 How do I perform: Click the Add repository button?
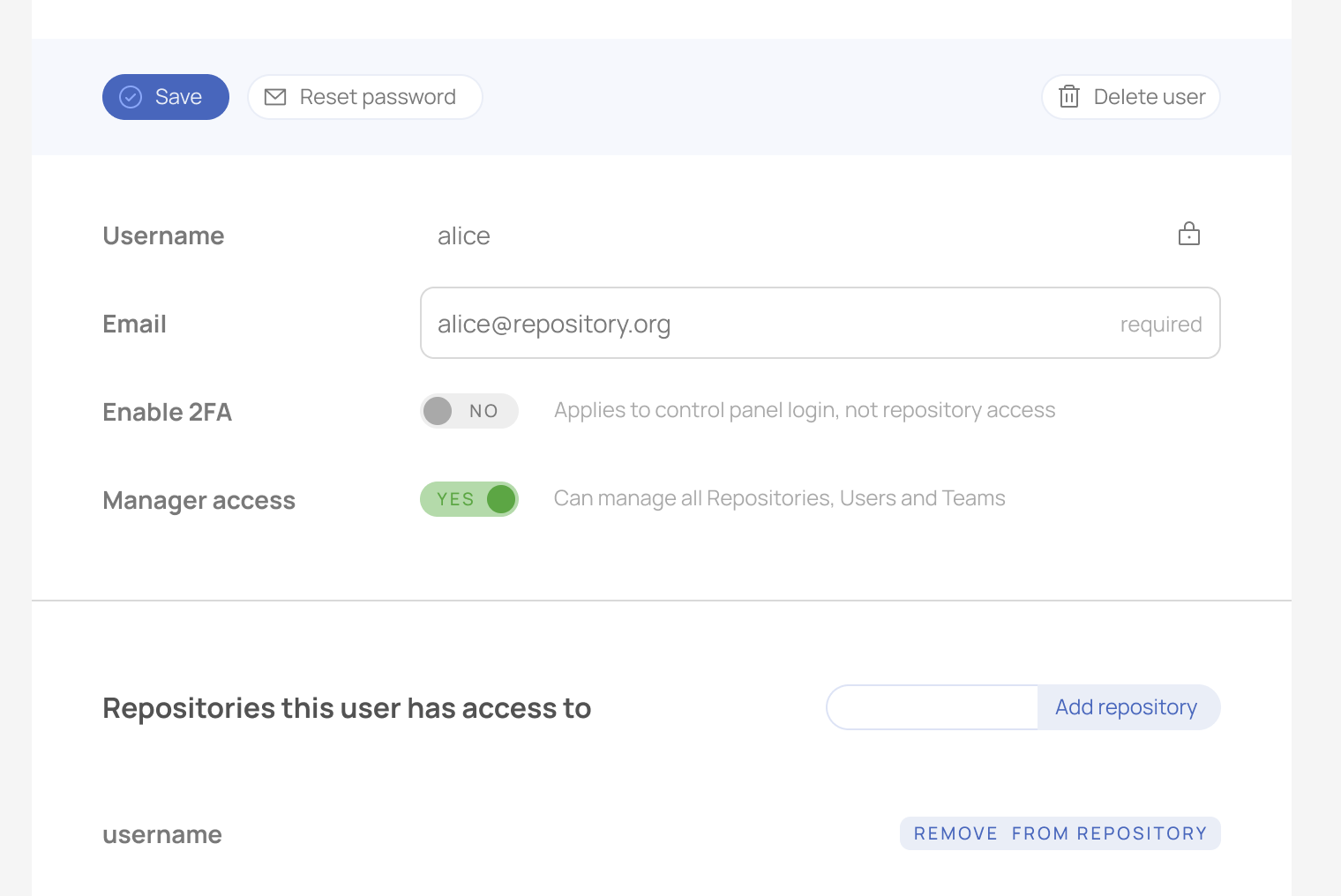point(1128,707)
